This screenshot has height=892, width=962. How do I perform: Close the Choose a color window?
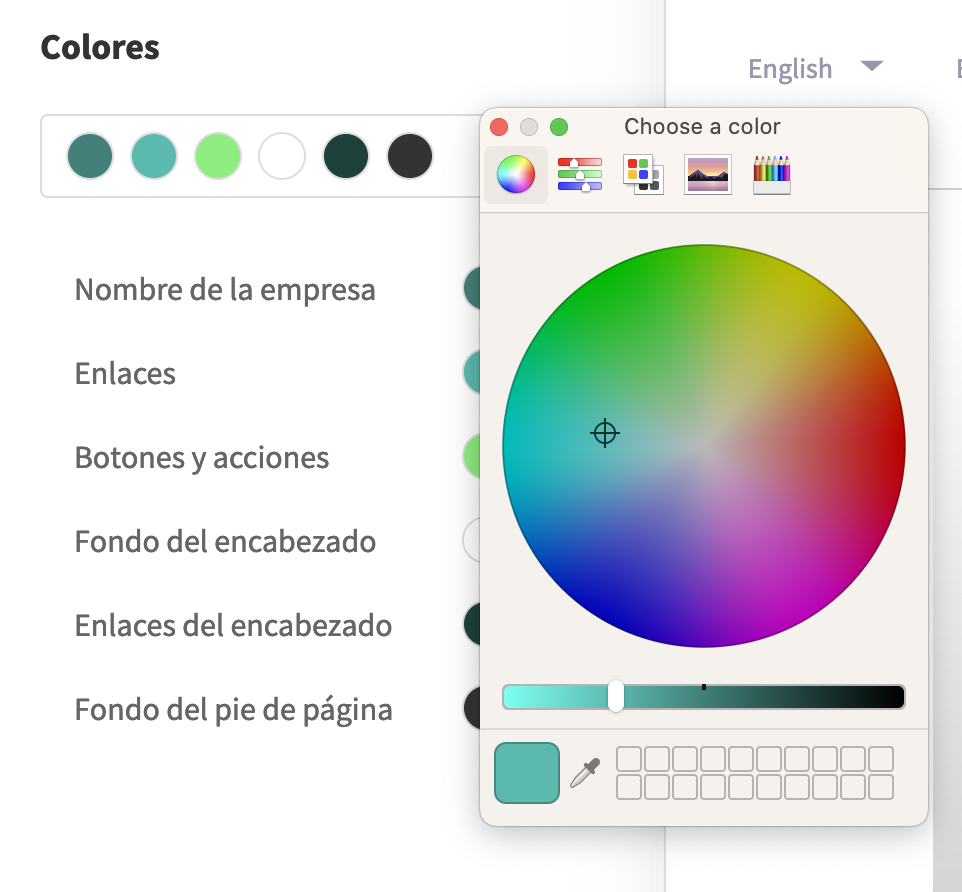click(499, 127)
